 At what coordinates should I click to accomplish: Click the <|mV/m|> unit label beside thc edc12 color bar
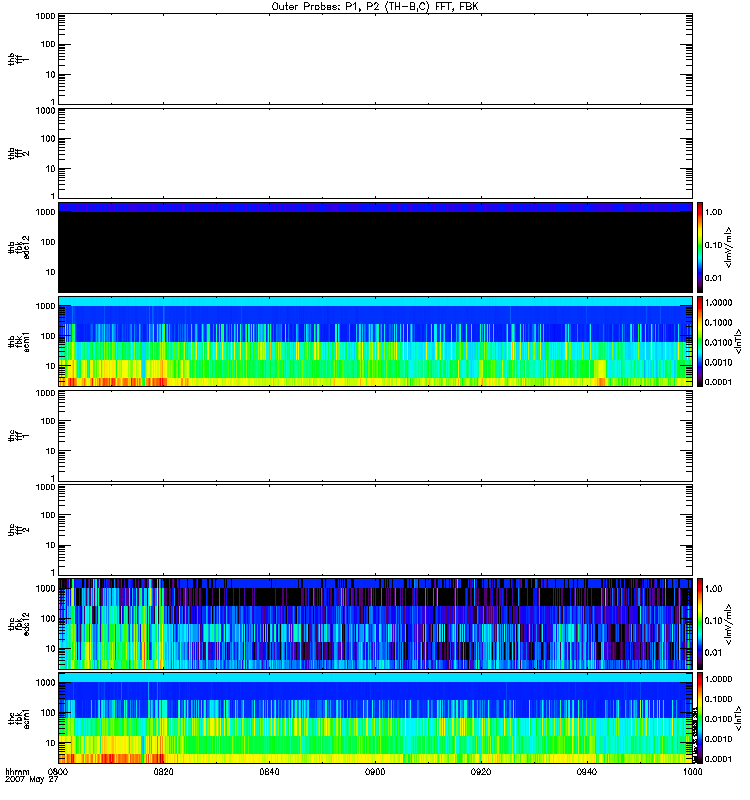[x=729, y=624]
